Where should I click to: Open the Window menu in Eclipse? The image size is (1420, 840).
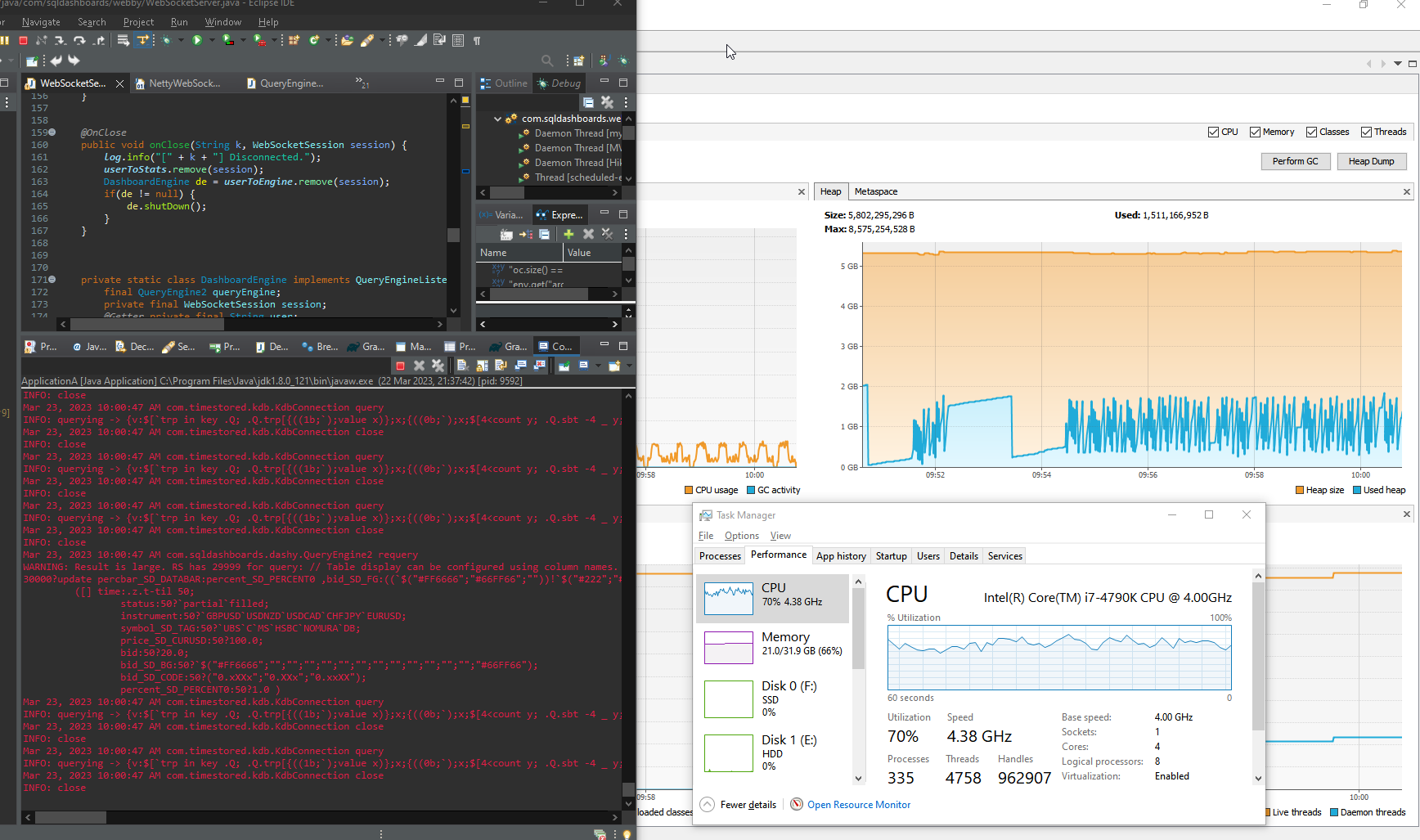point(222,22)
